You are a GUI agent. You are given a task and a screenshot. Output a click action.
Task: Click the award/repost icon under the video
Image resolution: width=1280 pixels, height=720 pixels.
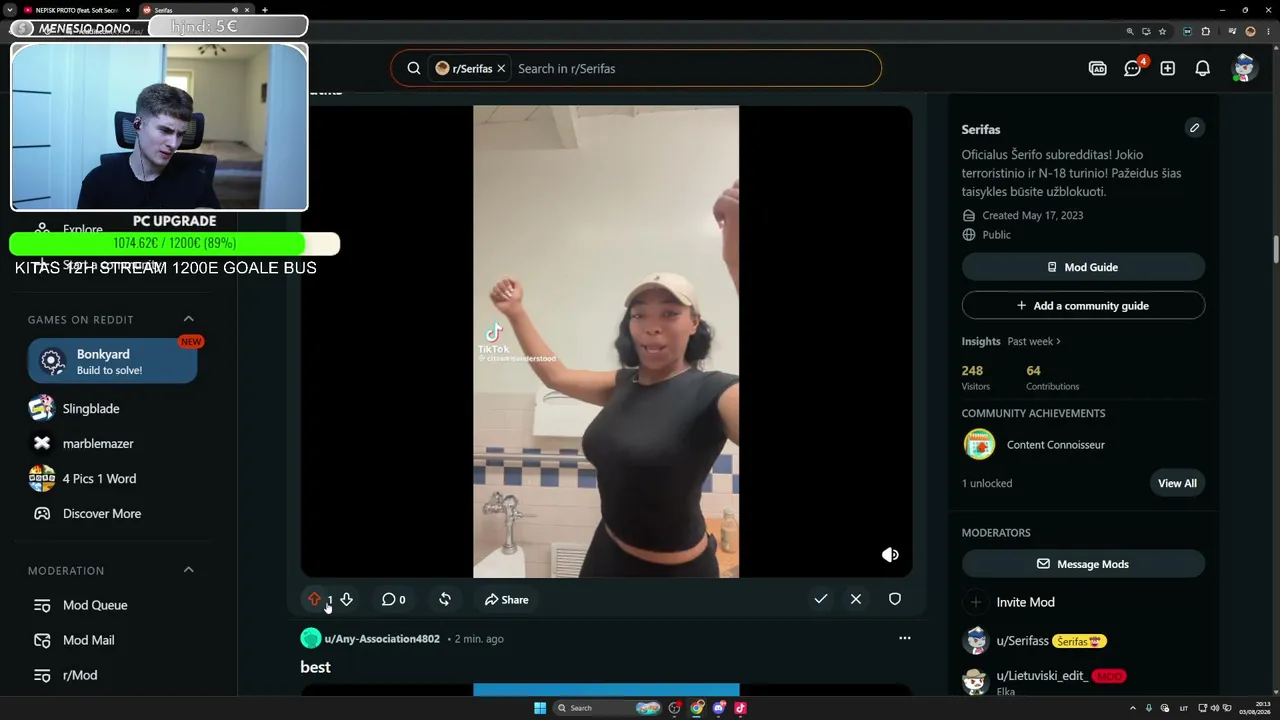[445, 599]
